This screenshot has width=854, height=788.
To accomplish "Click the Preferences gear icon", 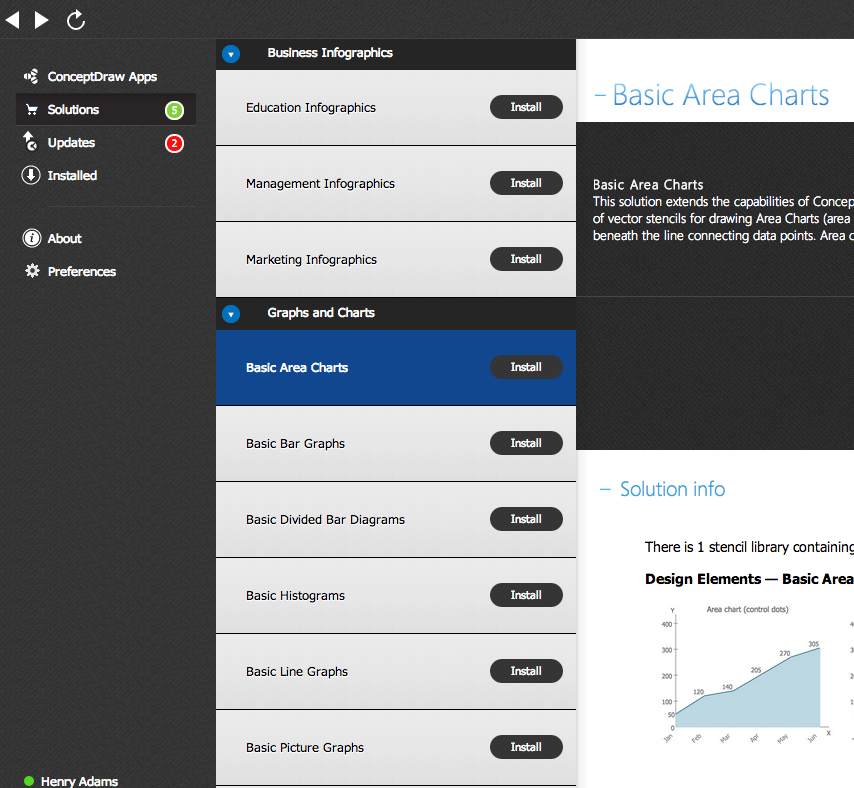I will point(33,271).
